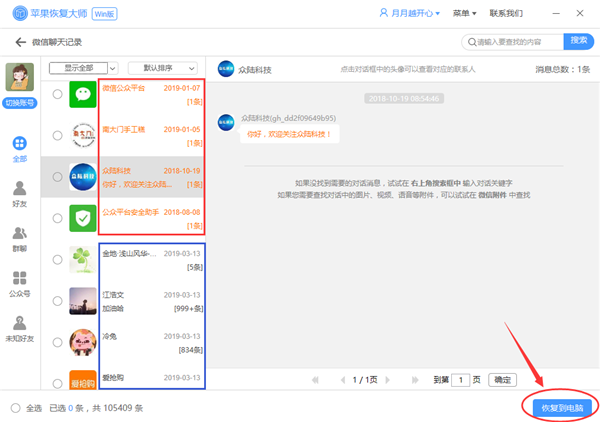Screen dimensions: 600x422
Task: Click the green 微信公众平台 chat avatar
Action: coord(83,94)
